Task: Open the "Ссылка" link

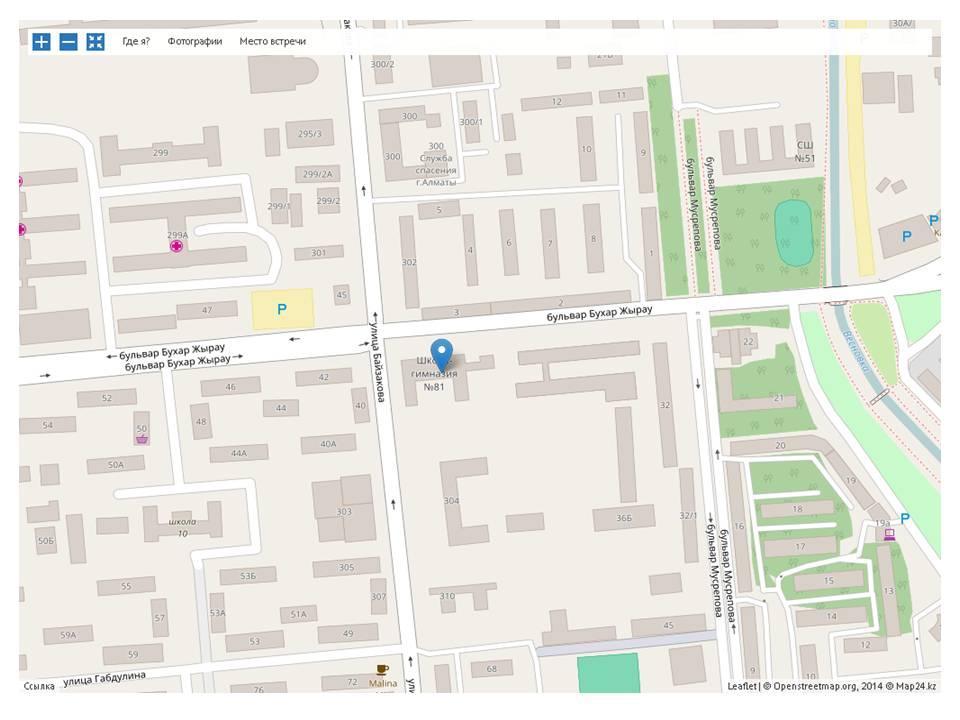Action: tap(40, 686)
